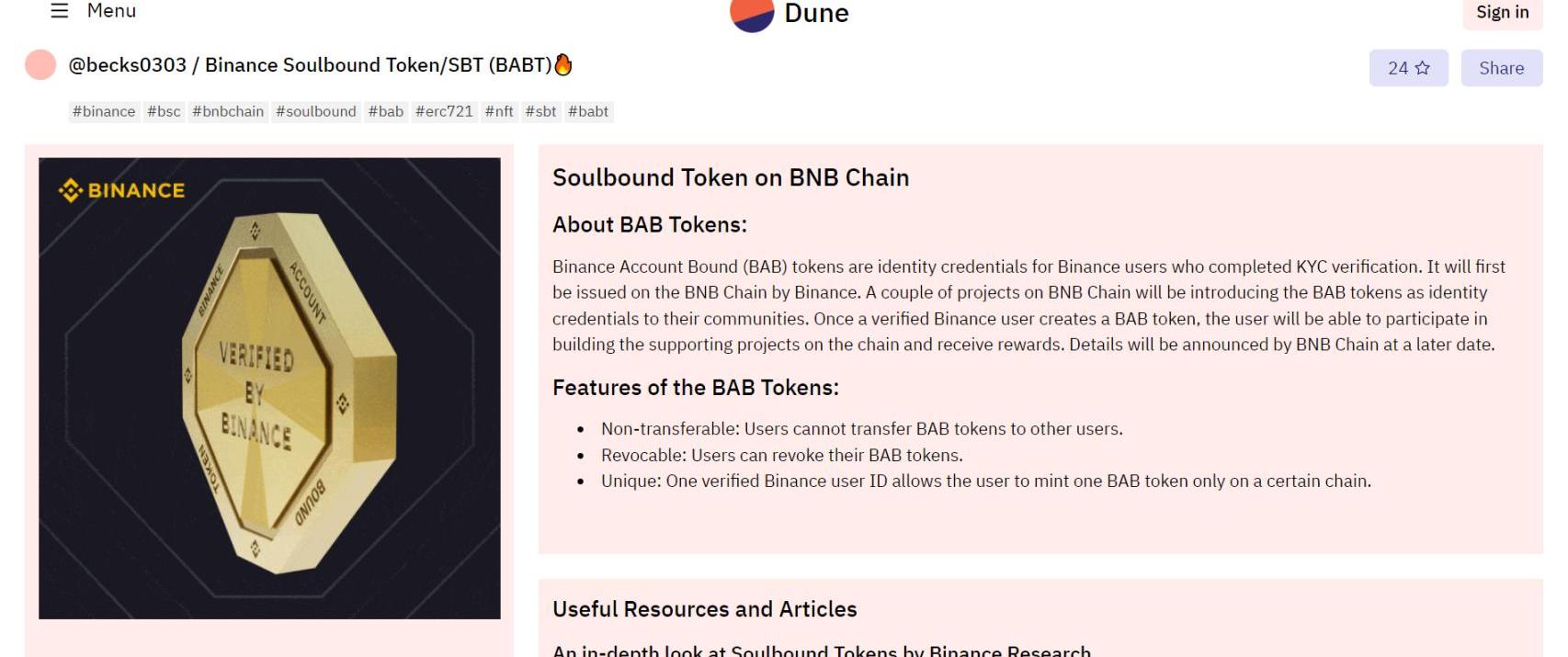Select the #bab tag
This screenshot has width=1568, height=657.
pyautogui.click(x=386, y=112)
